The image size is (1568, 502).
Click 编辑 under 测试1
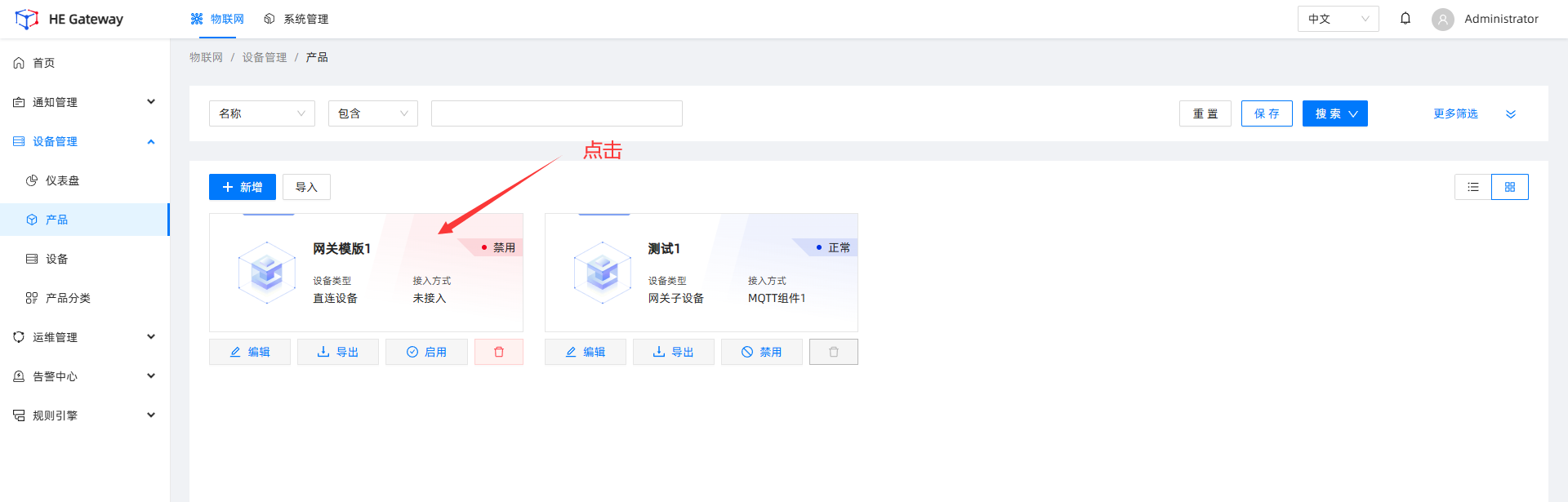pos(586,352)
